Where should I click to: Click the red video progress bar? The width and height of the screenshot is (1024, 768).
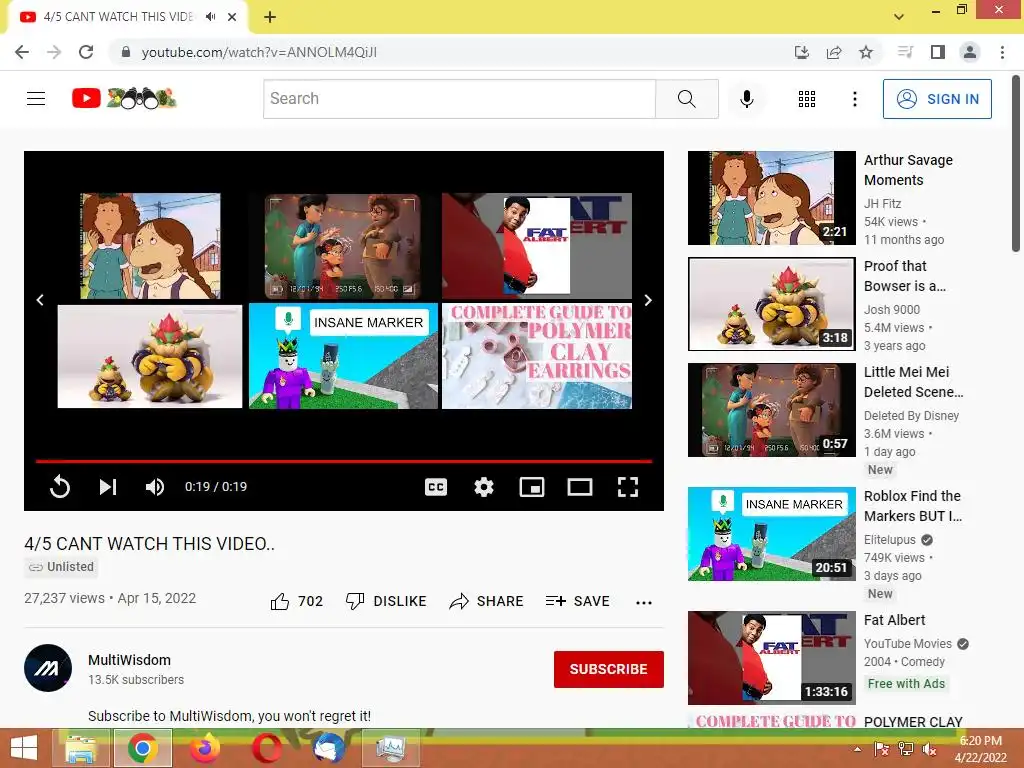pos(344,461)
